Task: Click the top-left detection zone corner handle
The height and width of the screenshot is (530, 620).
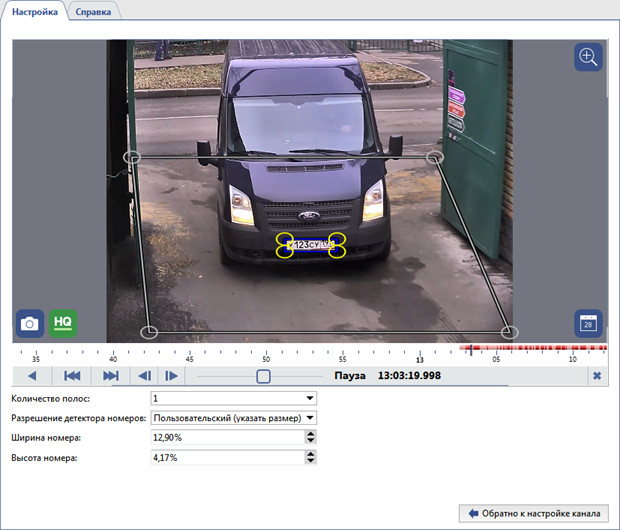Action: coord(132,157)
